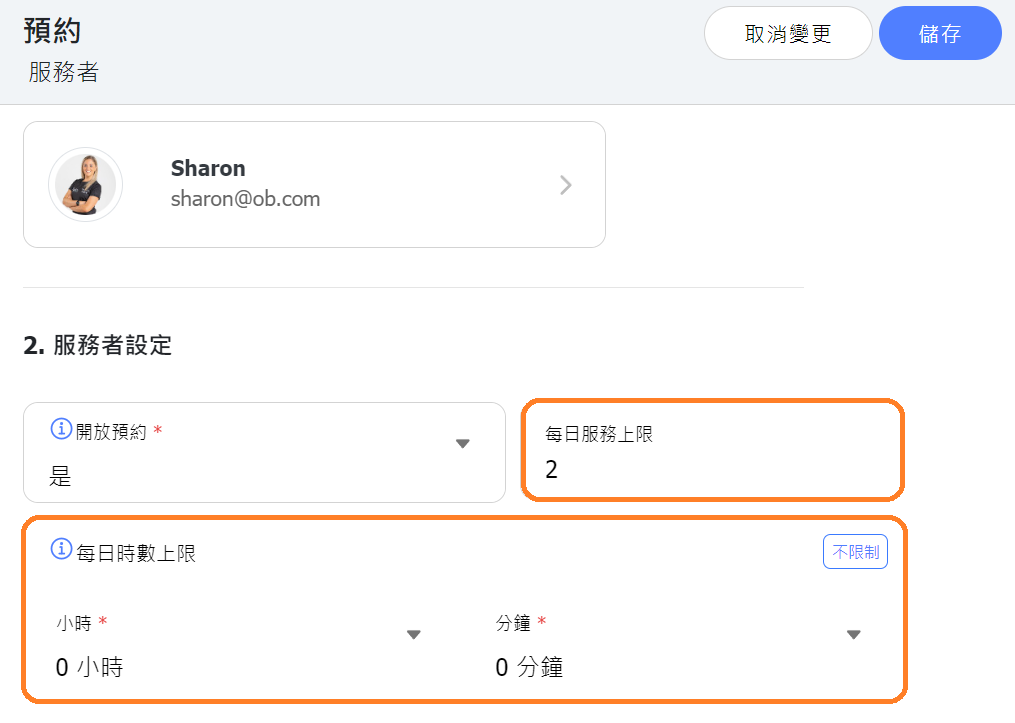Expand the 開放預約 dropdown arrow
Screen dimensions: 1015x723
(462, 444)
